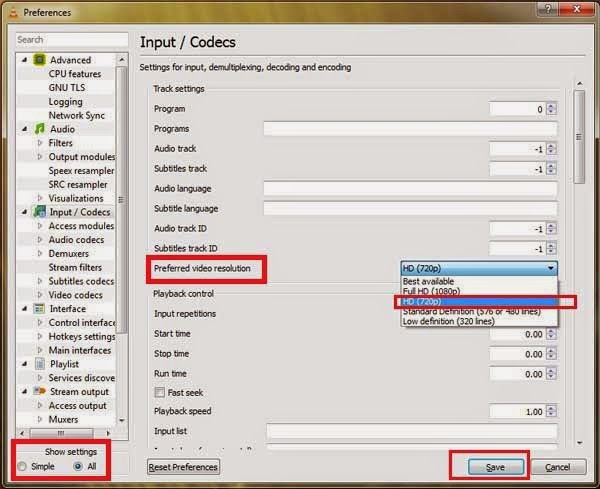Click the Stream output category icon

[x=39, y=391]
